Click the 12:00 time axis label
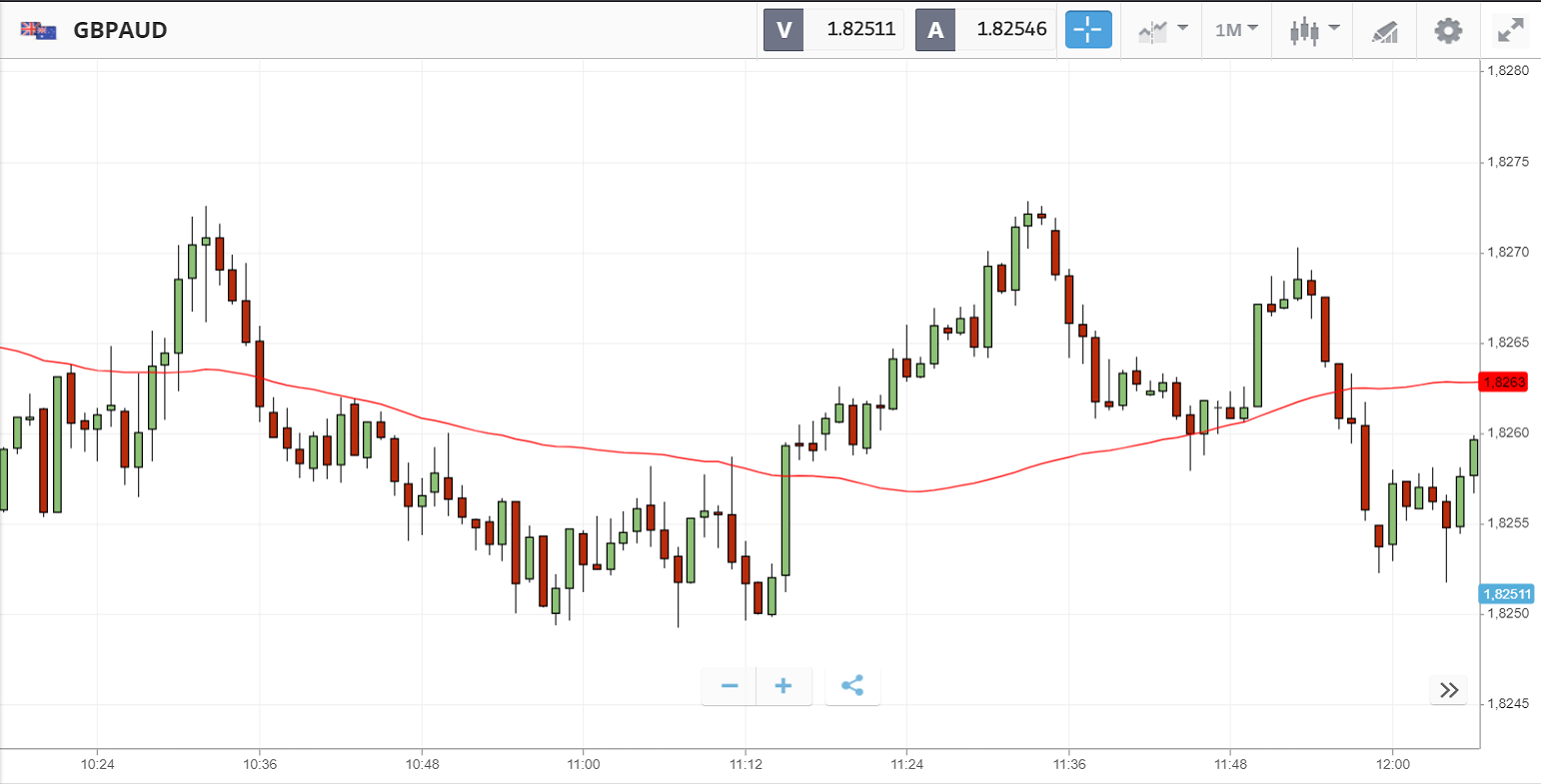 coord(1393,765)
